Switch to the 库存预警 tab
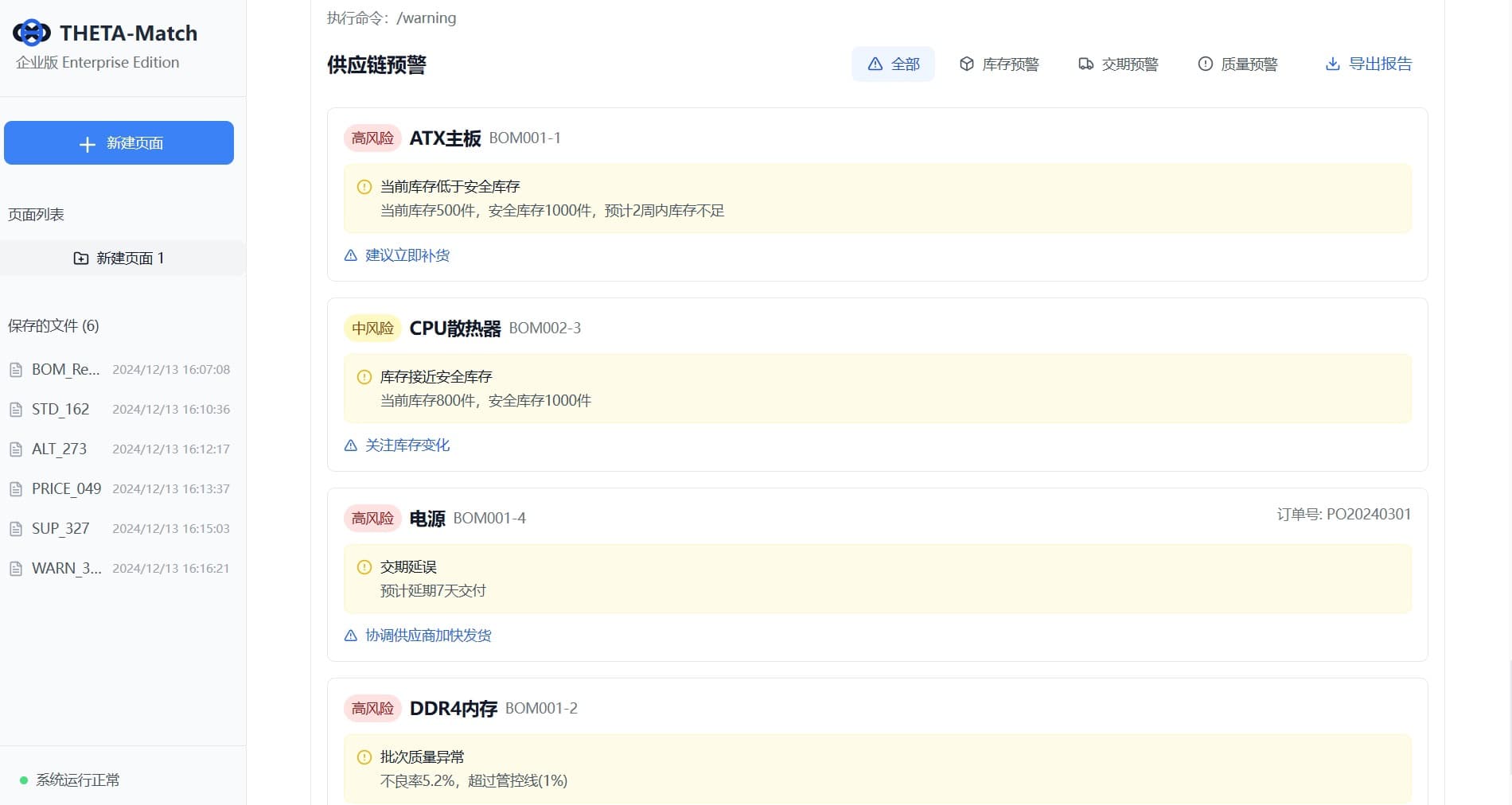Screen dimensions: 1512x805 999,64
